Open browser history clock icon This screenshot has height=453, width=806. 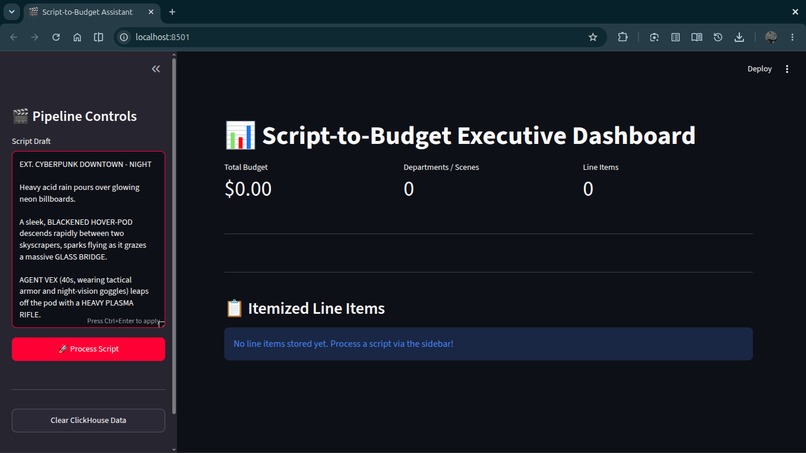718,37
